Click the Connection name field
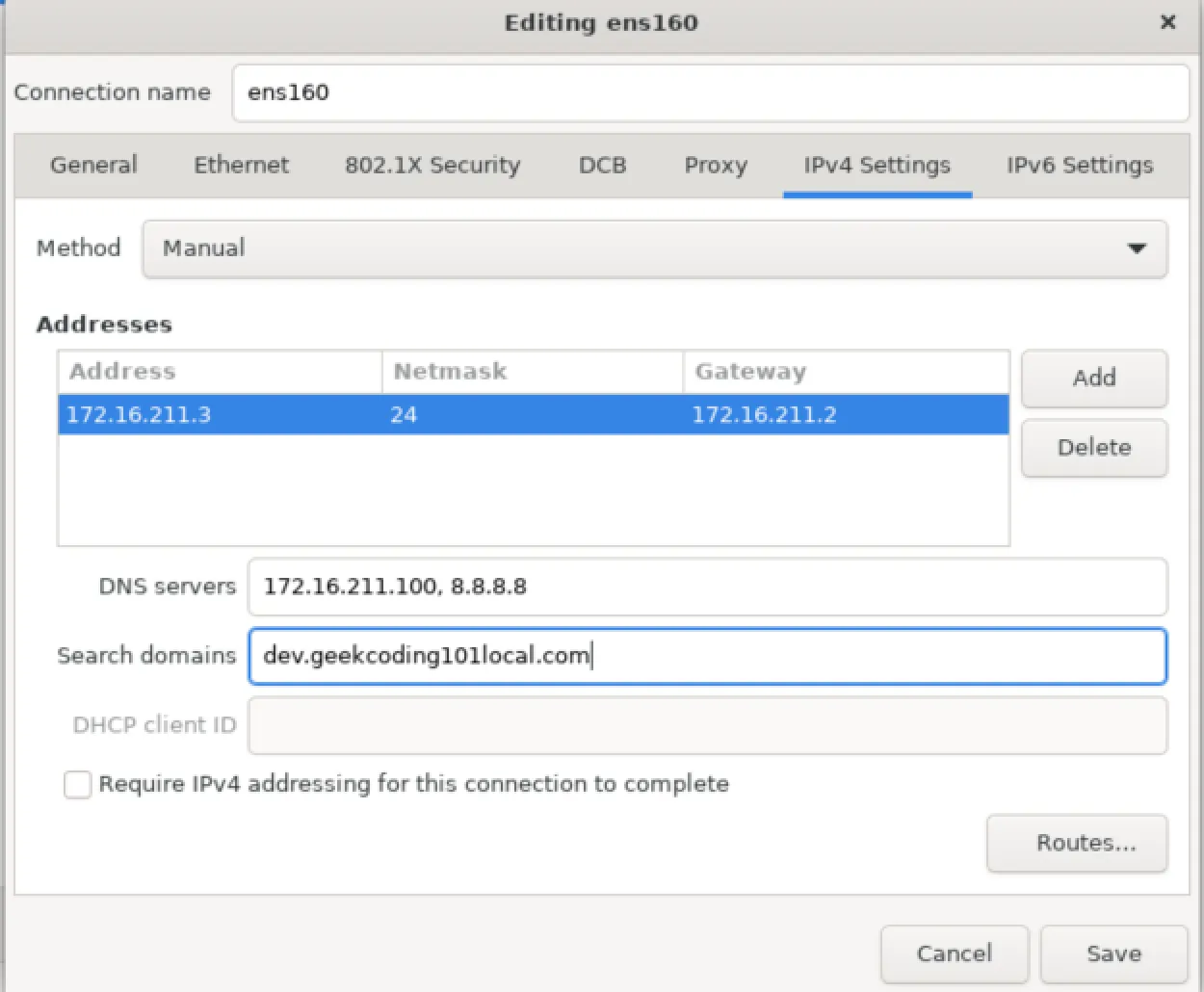 click(710, 92)
